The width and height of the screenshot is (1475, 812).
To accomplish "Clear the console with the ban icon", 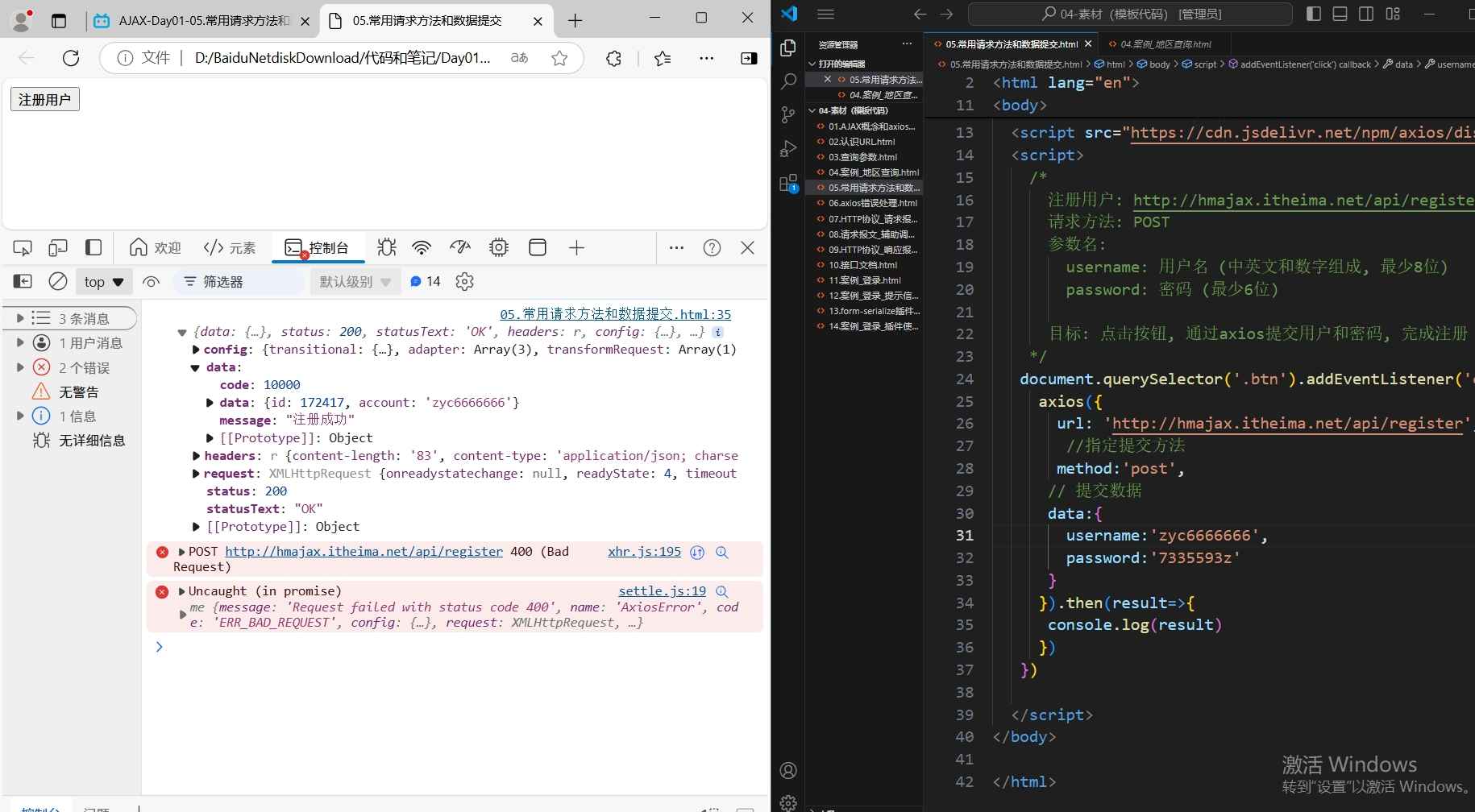I will coord(58,281).
